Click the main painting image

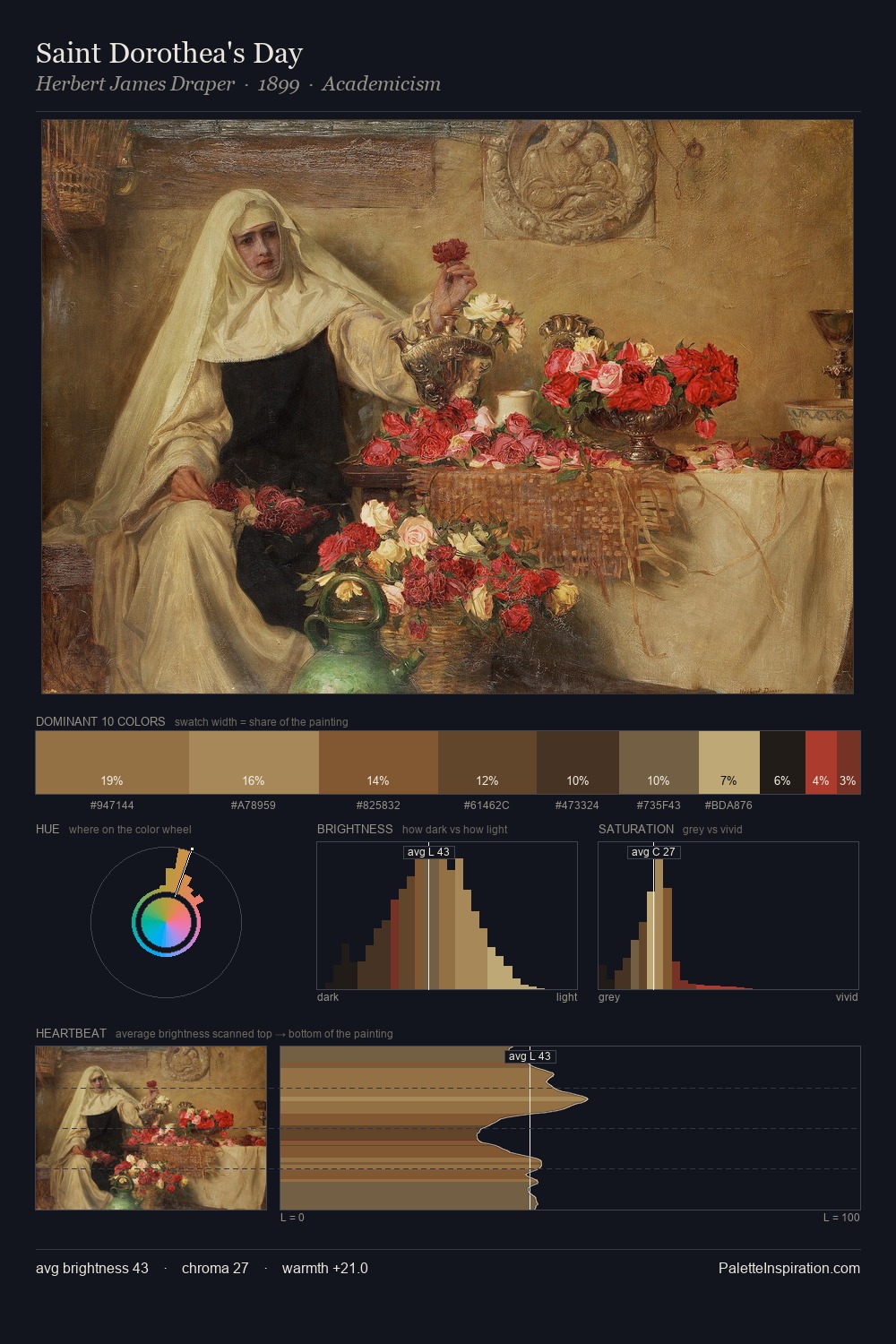[x=447, y=407]
